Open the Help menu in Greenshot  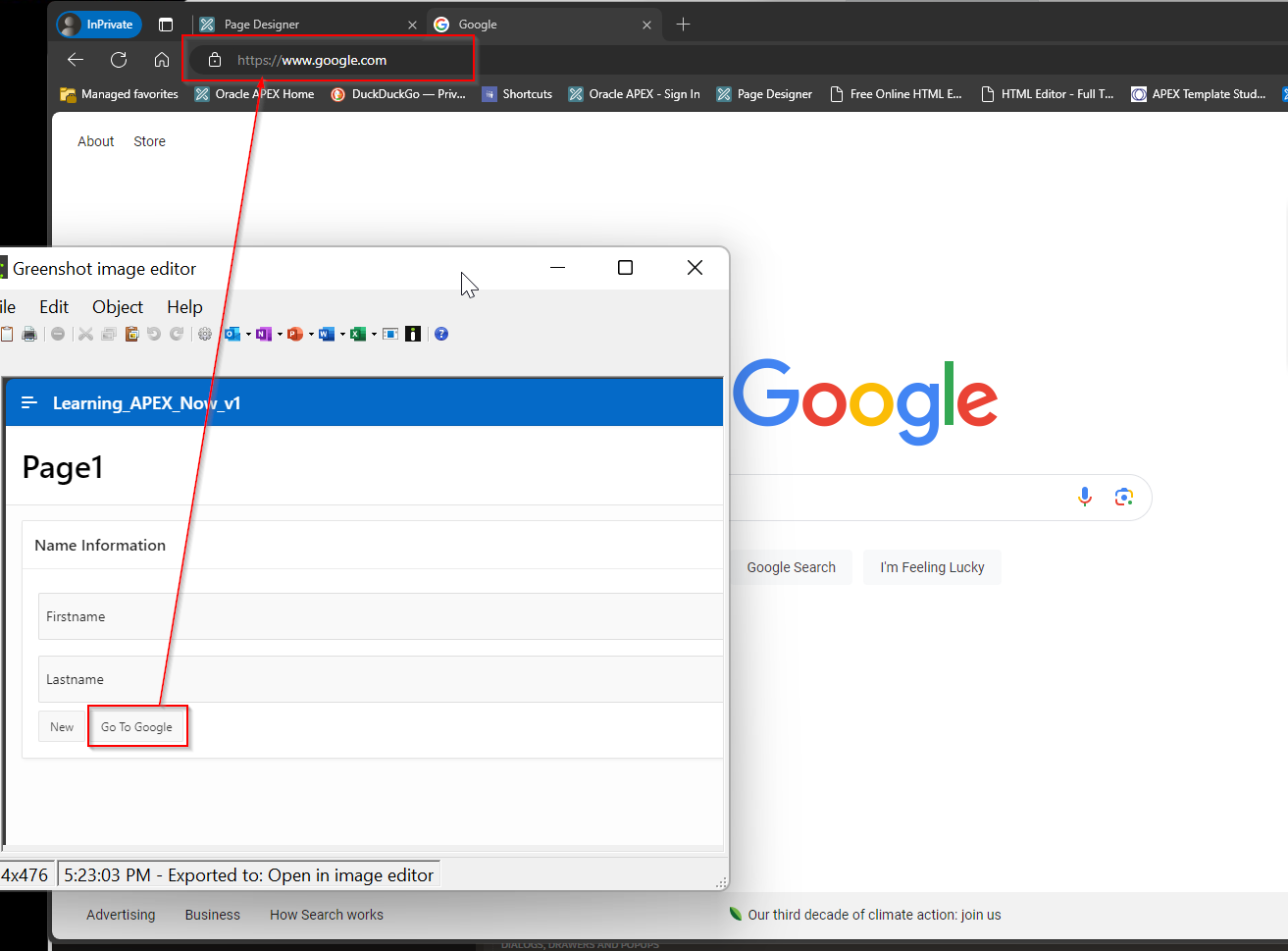(184, 307)
